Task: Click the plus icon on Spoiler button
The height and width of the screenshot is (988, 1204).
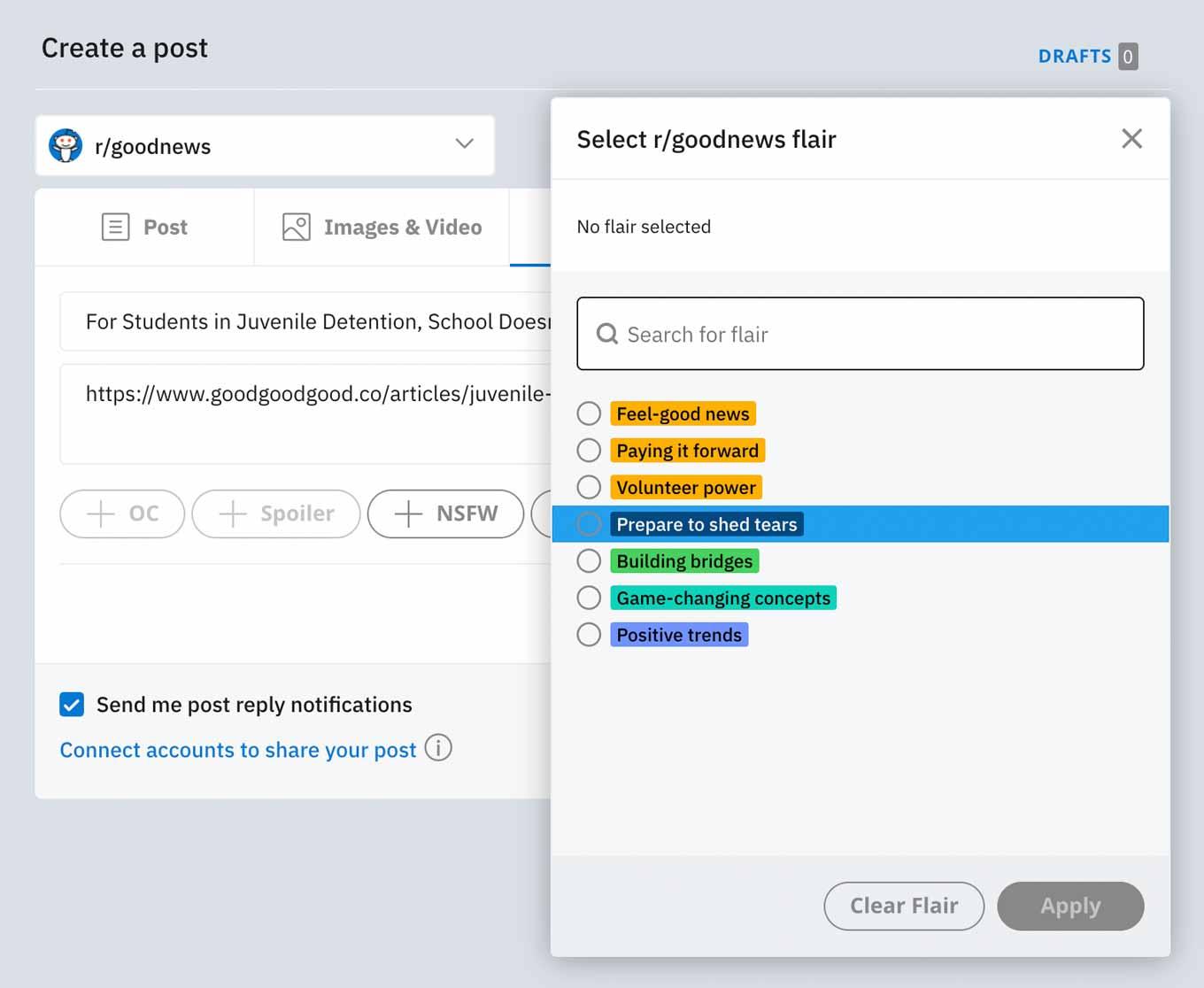Action: pos(232,513)
